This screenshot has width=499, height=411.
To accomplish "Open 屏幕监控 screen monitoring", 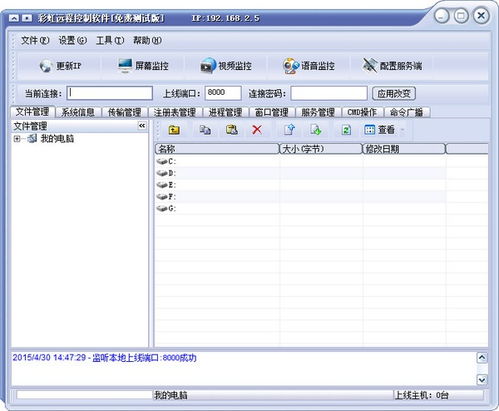I will pos(143,66).
